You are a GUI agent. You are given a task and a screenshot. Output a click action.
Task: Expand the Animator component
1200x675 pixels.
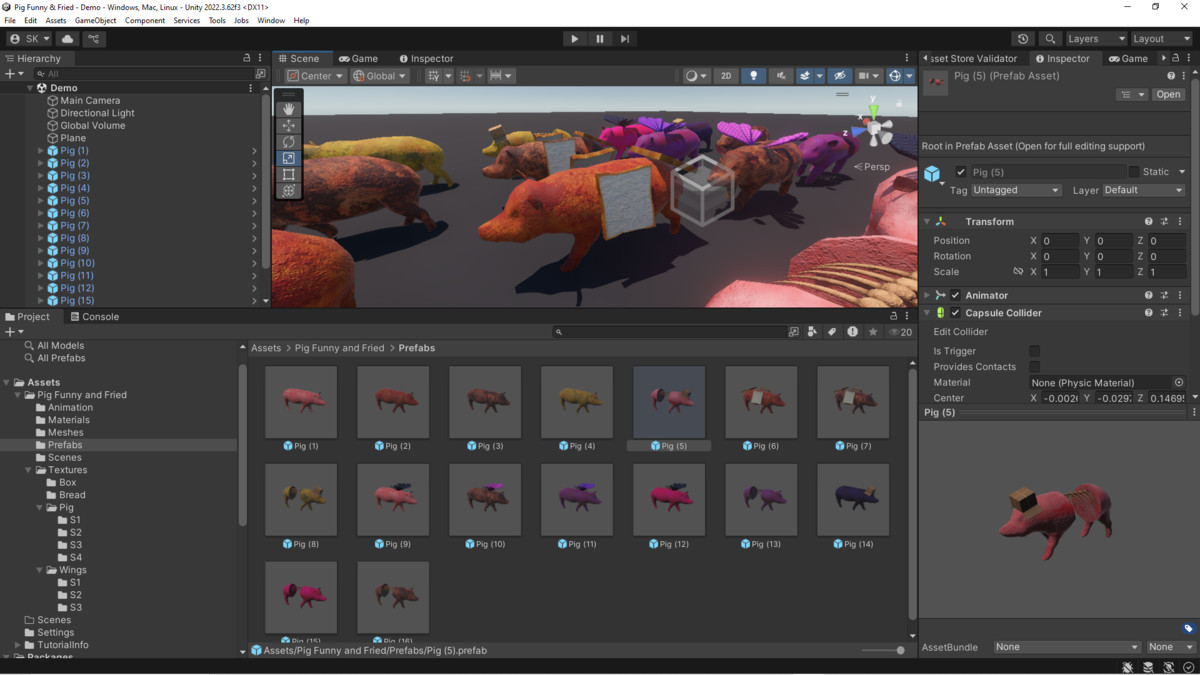[927, 295]
